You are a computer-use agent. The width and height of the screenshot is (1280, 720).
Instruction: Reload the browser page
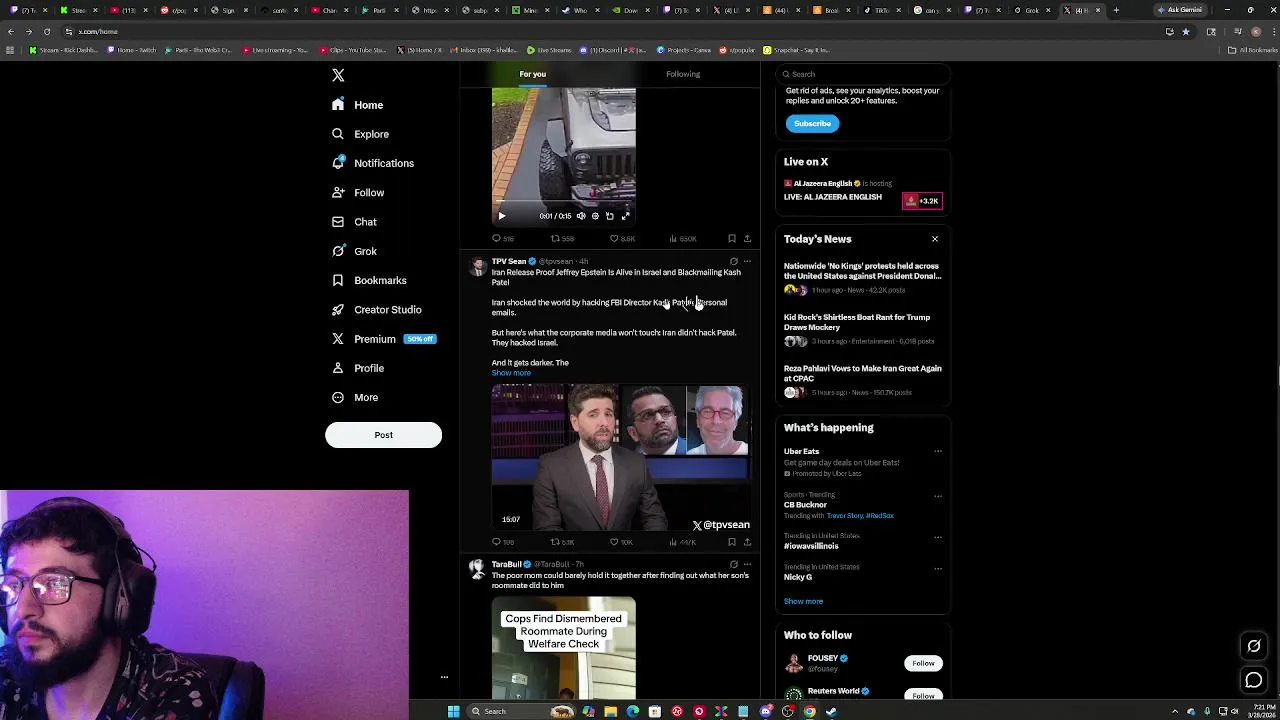click(x=46, y=31)
